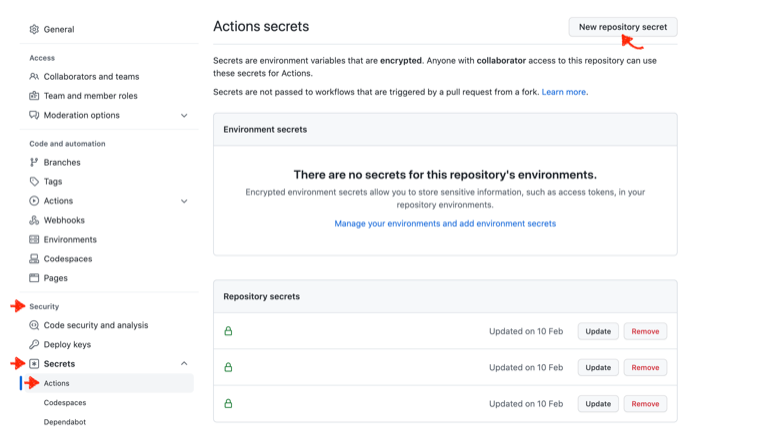Screen dimensions: 768x436
Task: Remove the second repository secret
Action: (x=645, y=367)
